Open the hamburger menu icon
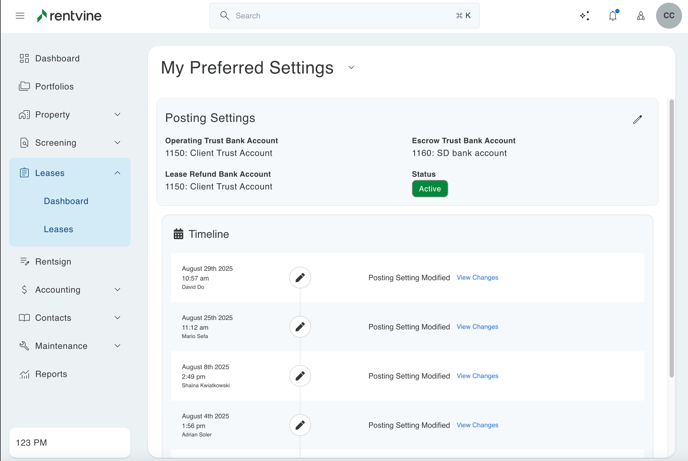Viewport: 688px width, 461px height. (x=20, y=16)
